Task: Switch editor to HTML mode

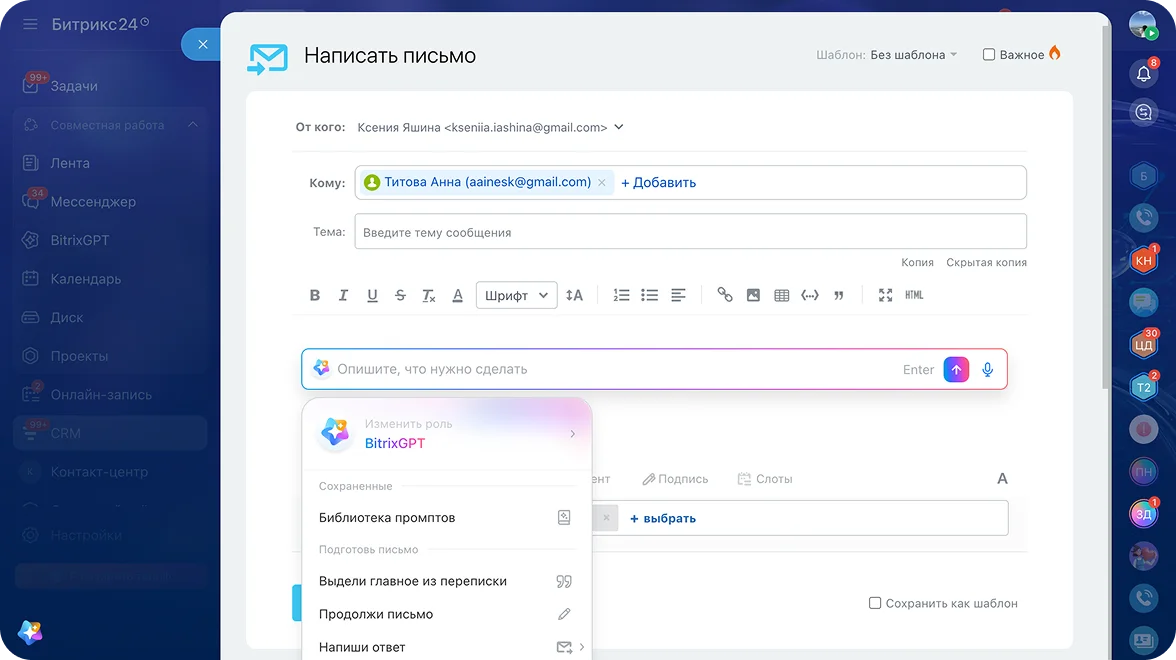Action: (914, 296)
